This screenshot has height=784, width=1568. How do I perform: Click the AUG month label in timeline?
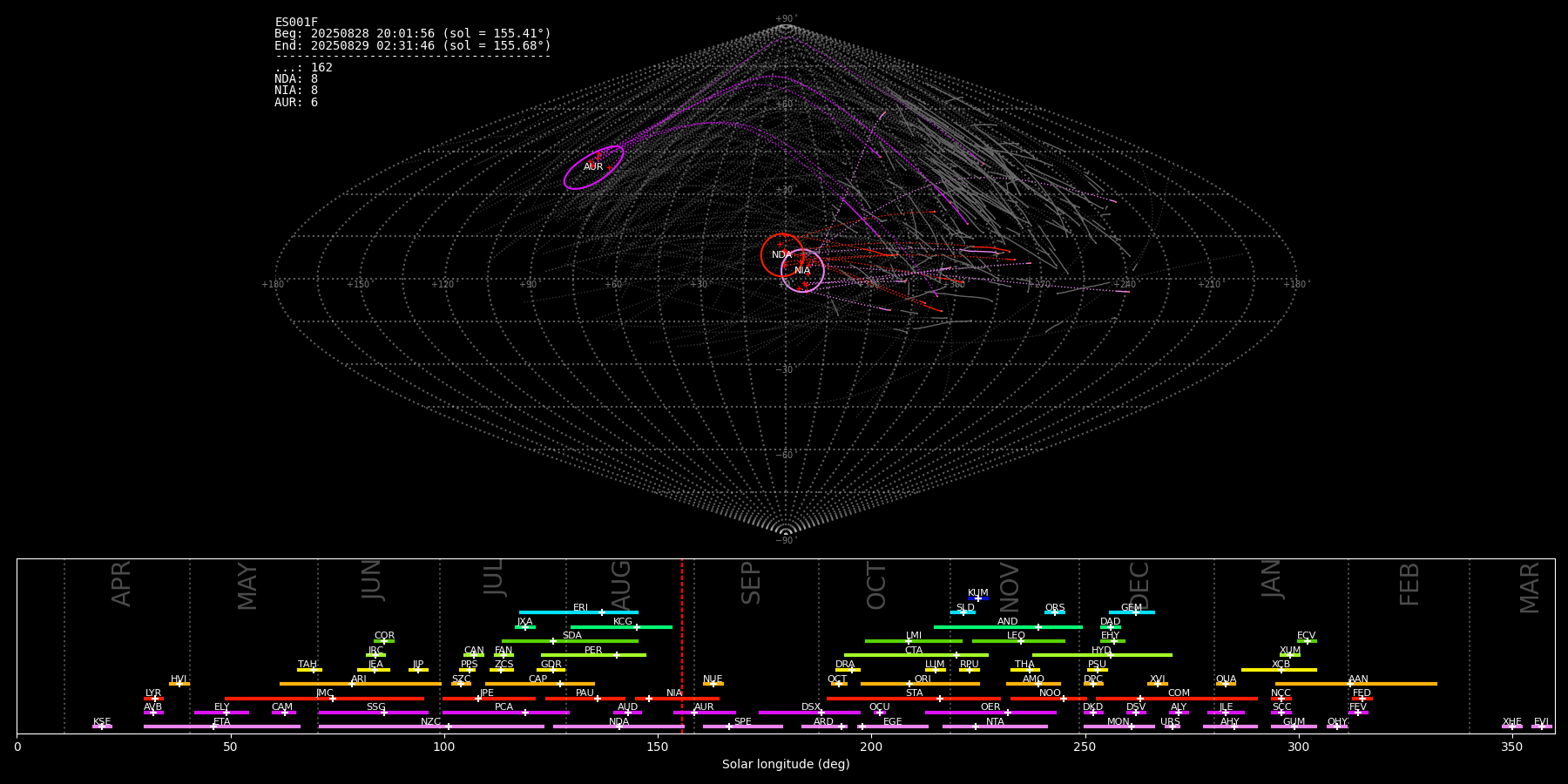click(621, 585)
